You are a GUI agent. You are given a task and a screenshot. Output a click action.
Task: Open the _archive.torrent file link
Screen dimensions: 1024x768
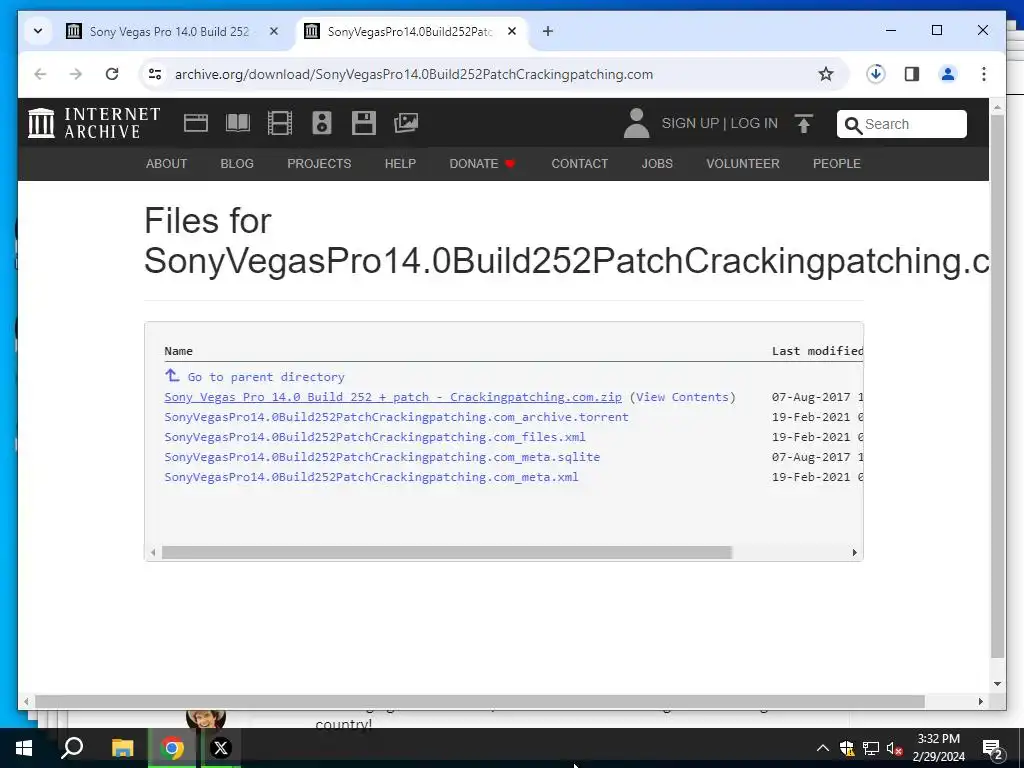tap(396, 417)
